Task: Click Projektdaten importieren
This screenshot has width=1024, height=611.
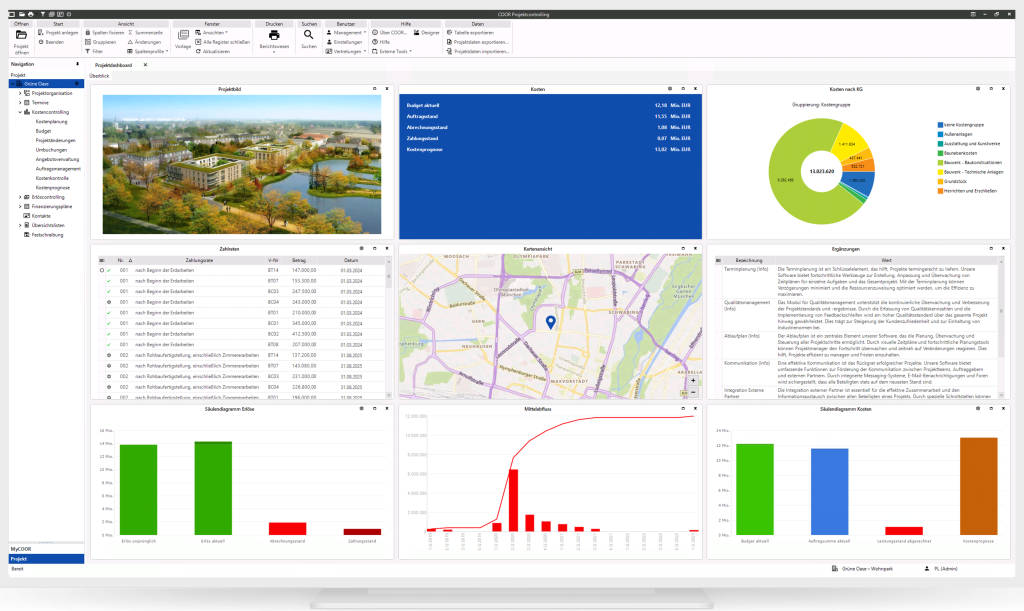Action: 477,51
